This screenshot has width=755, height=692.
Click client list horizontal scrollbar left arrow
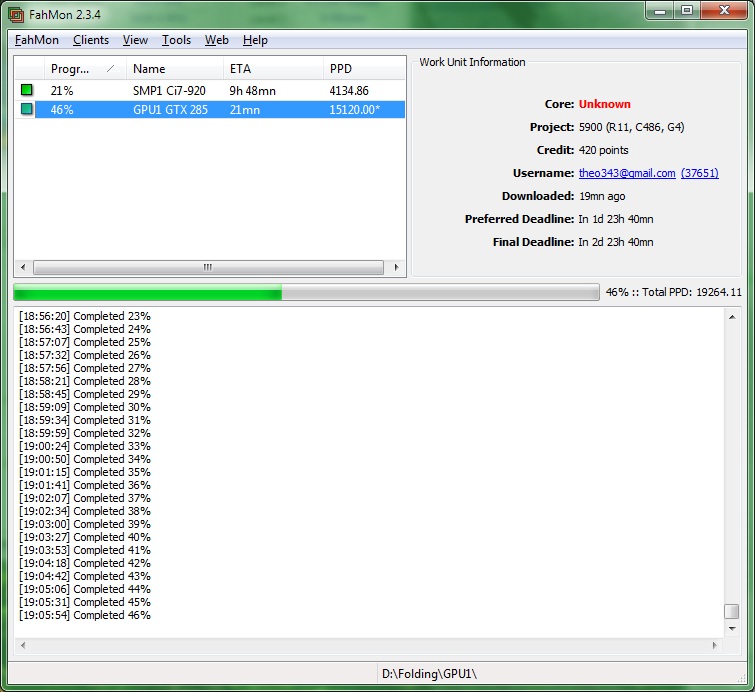[23, 267]
